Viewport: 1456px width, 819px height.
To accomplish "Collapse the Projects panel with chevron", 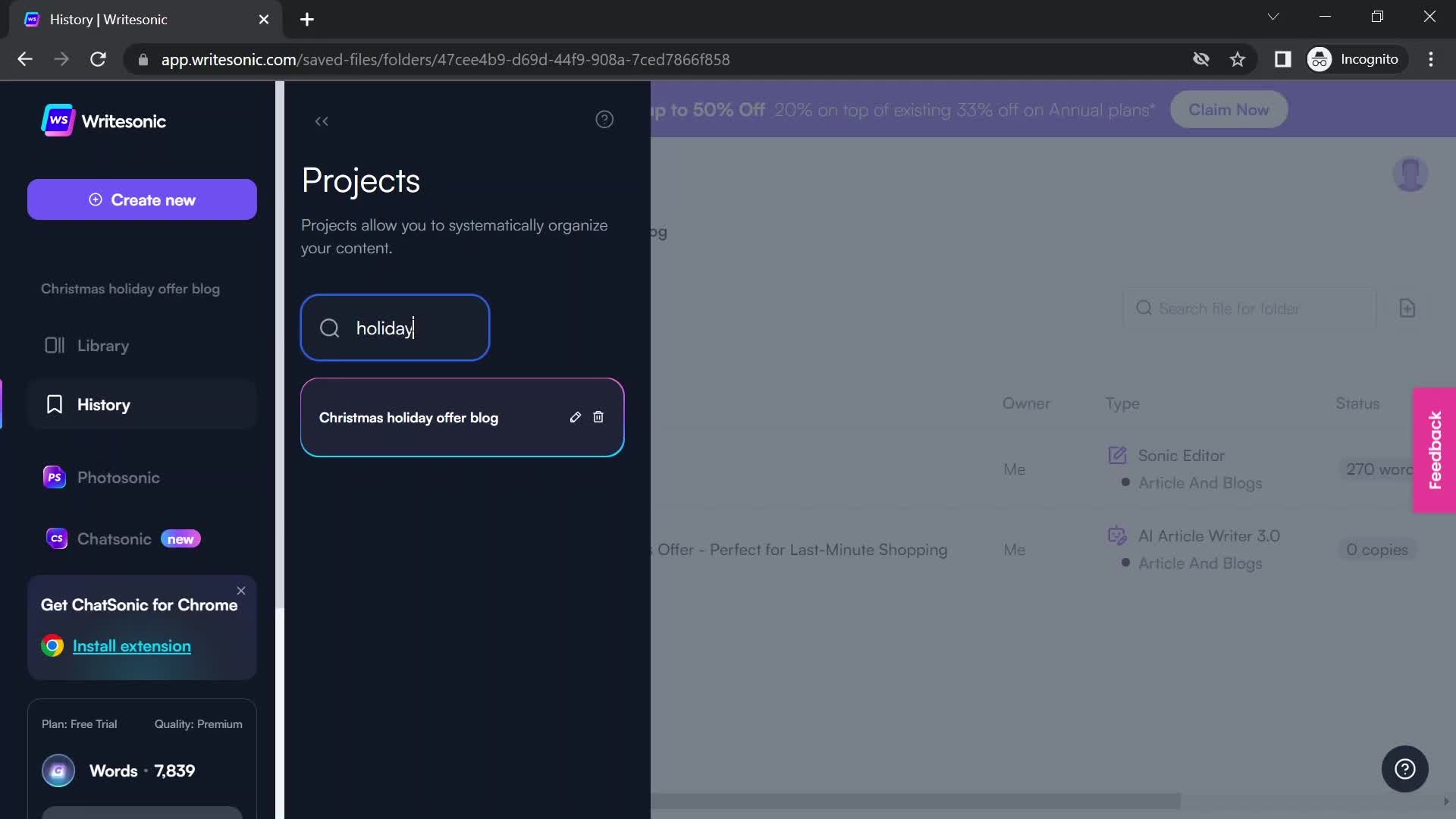I will click(x=322, y=120).
